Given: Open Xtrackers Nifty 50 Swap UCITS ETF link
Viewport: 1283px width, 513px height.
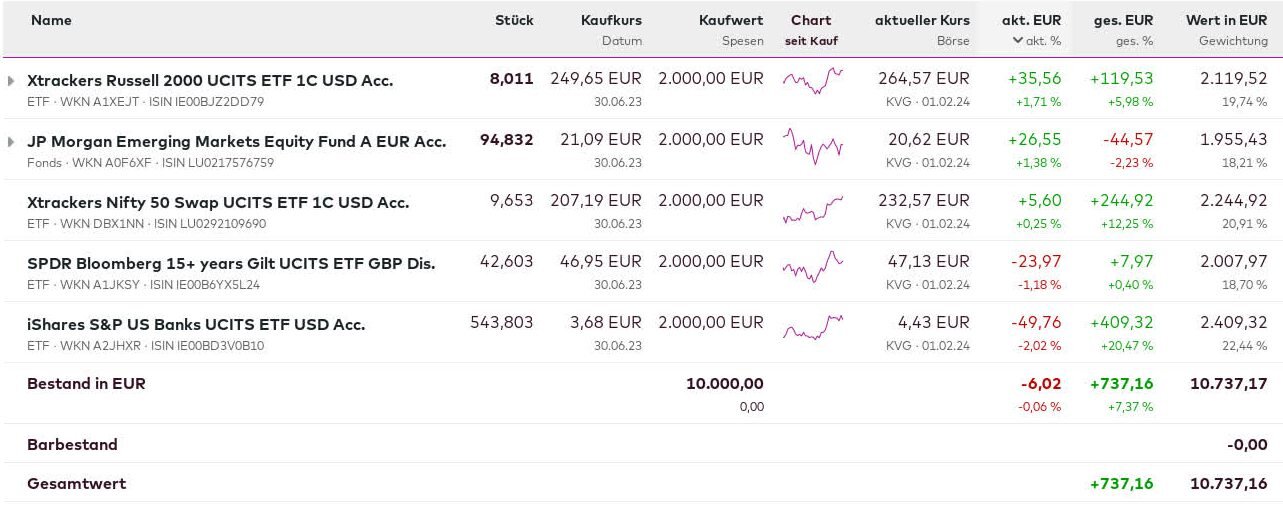Looking at the screenshot, I should click(x=218, y=203).
